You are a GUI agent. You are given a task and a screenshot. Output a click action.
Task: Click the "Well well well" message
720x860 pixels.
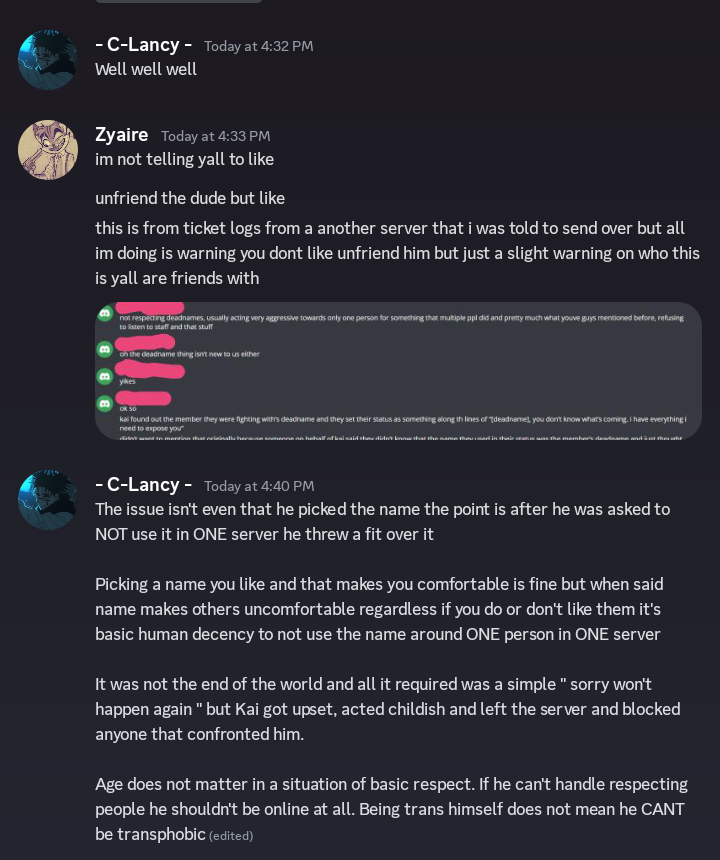click(146, 69)
